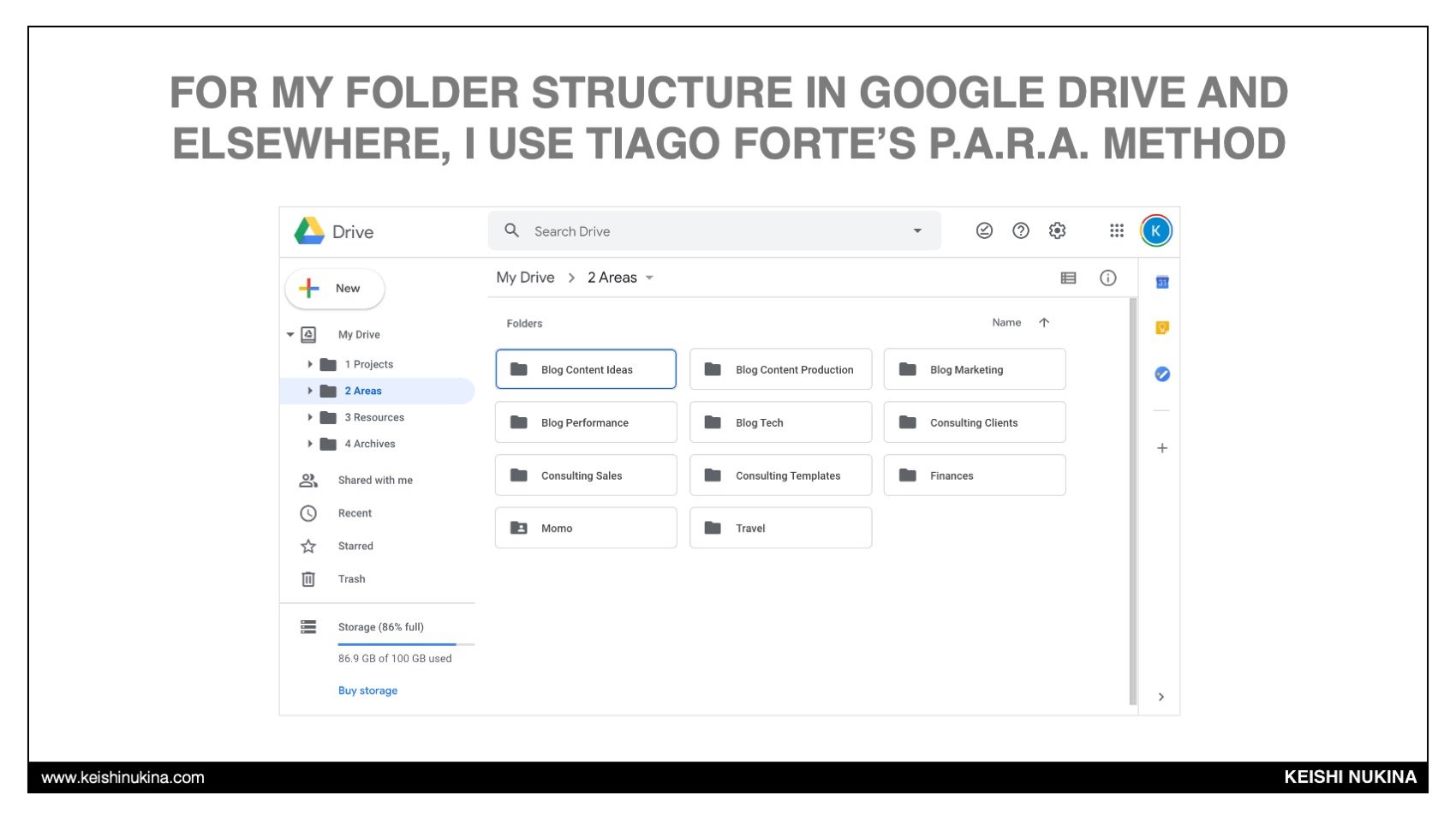Open Google Keep side panel icon
The width and height of the screenshot is (1456, 819).
[1162, 328]
